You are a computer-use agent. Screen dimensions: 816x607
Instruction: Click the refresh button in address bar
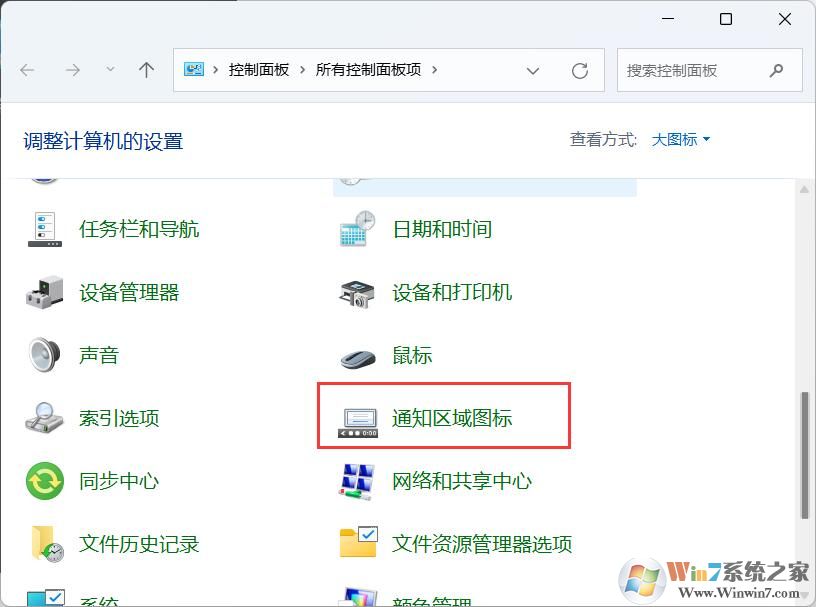[580, 70]
